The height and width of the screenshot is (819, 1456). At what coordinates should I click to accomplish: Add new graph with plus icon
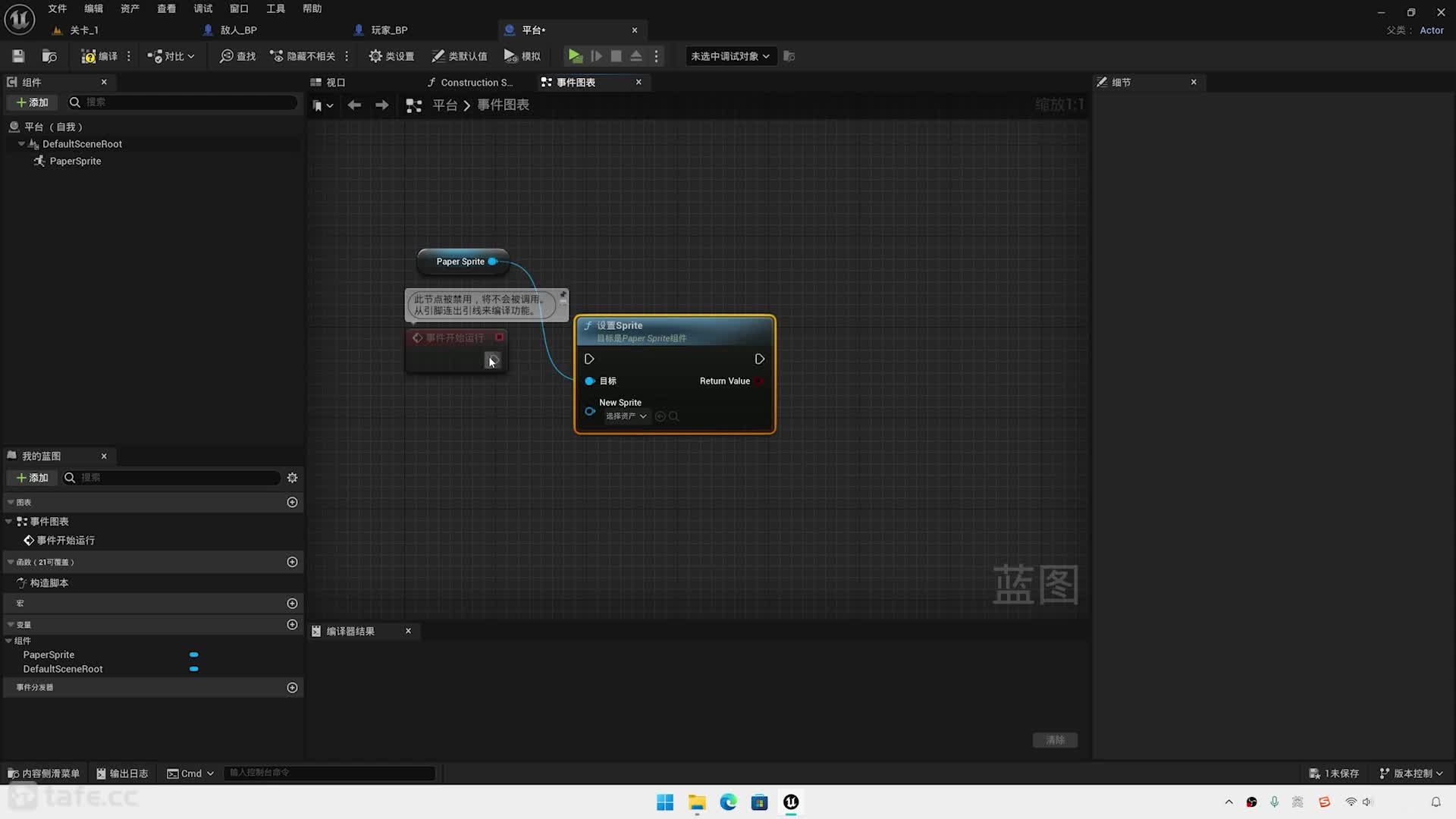[292, 502]
